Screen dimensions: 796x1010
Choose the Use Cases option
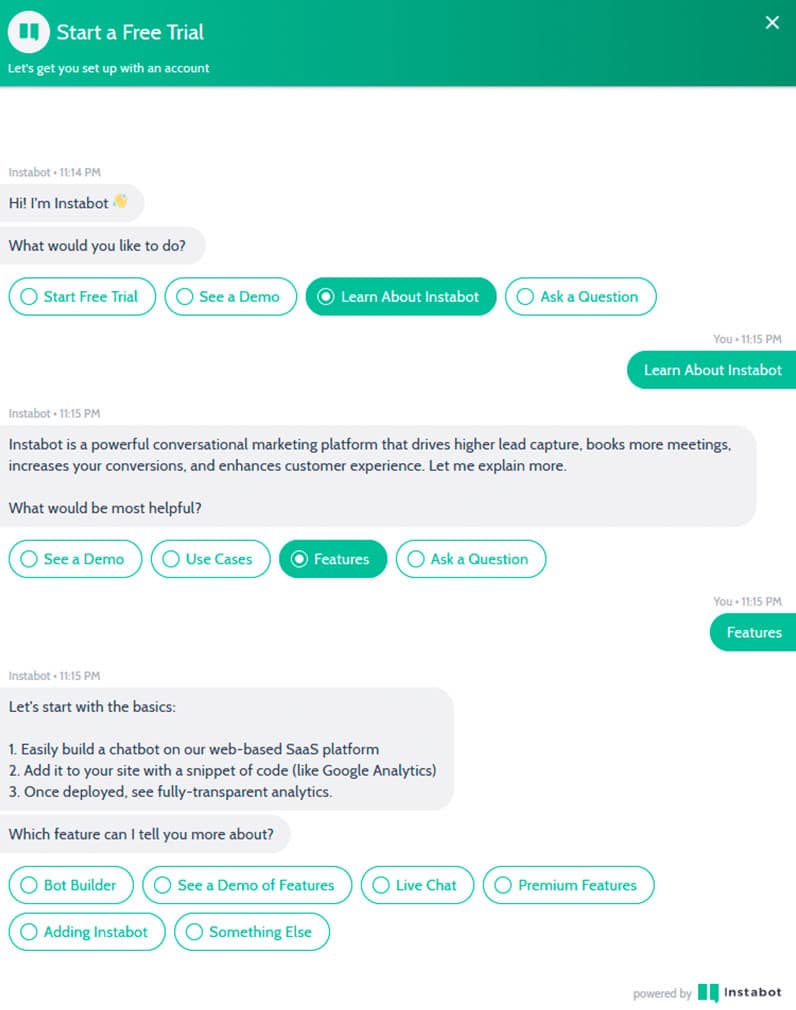210,559
